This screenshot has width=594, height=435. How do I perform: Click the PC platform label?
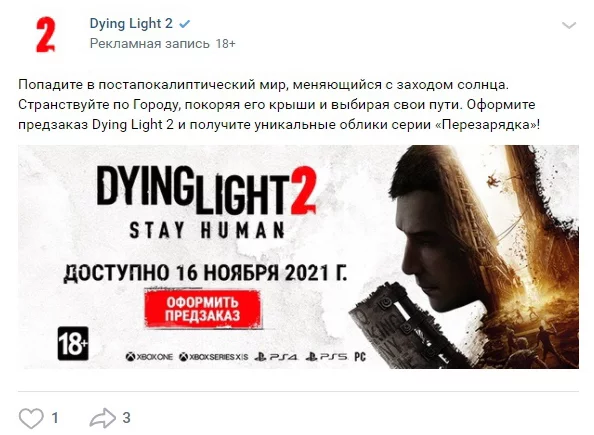pyautogui.click(x=360, y=357)
